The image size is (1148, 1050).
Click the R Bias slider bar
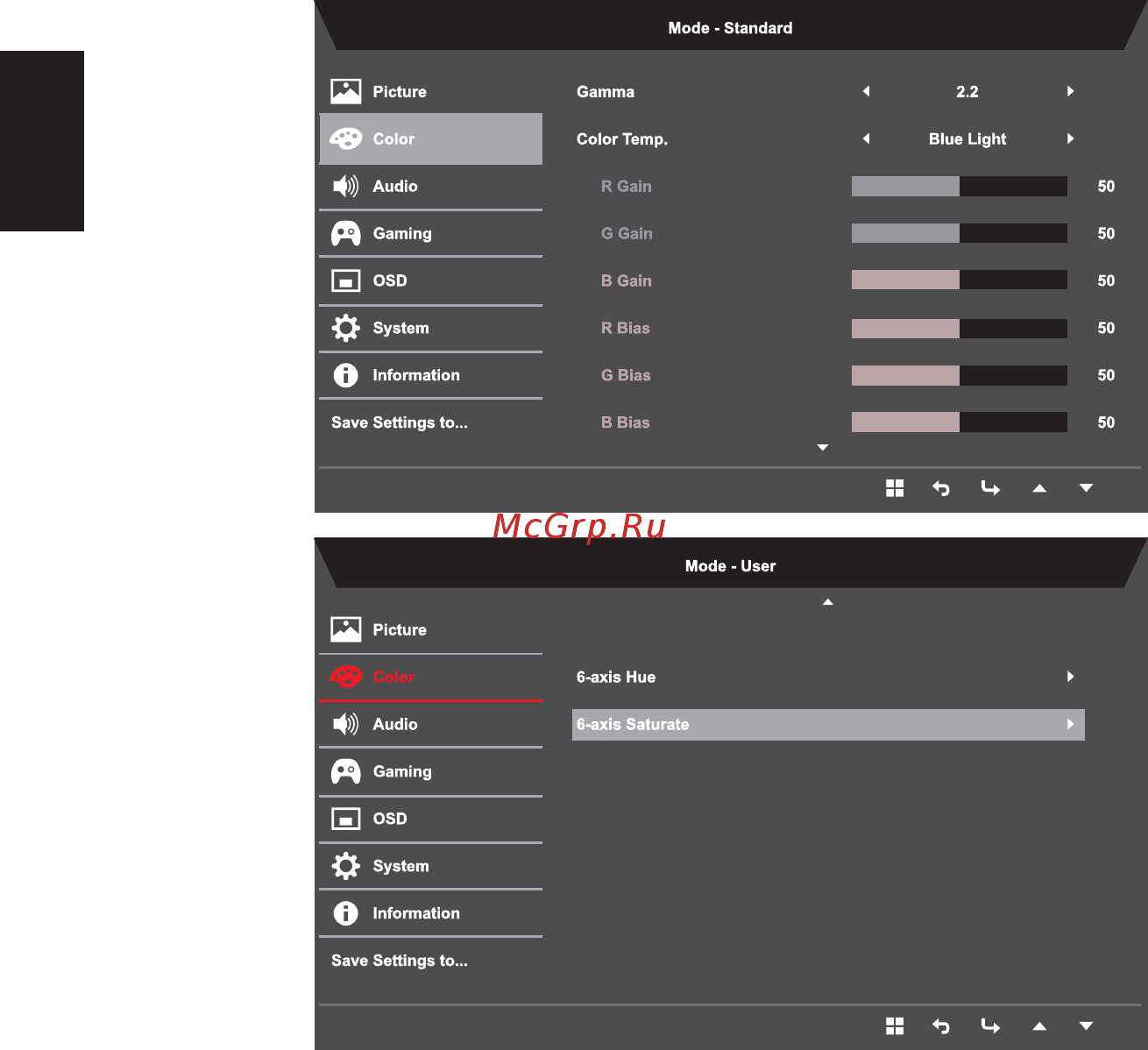coord(960,328)
